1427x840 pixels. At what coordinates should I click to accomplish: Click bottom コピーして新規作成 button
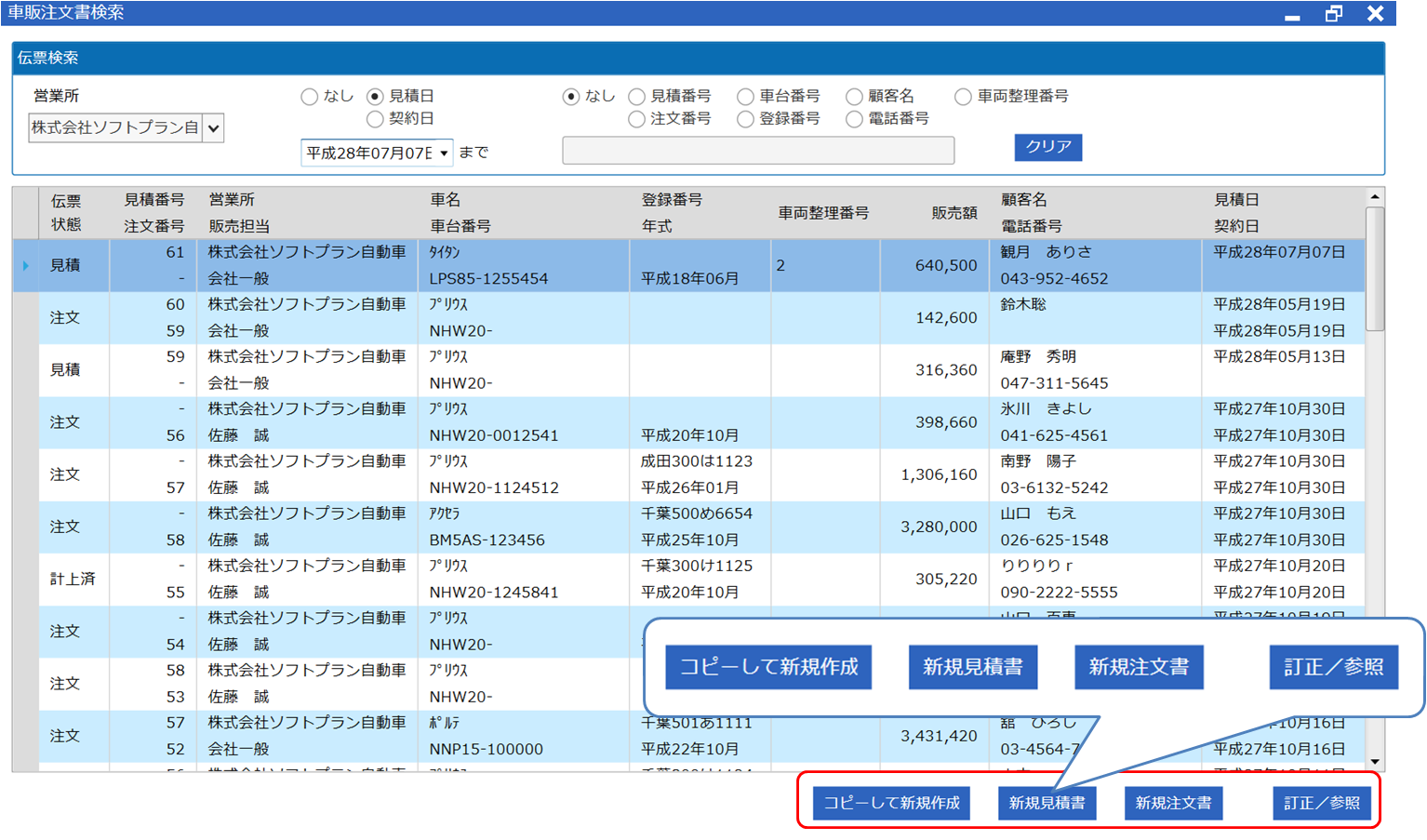point(891,803)
